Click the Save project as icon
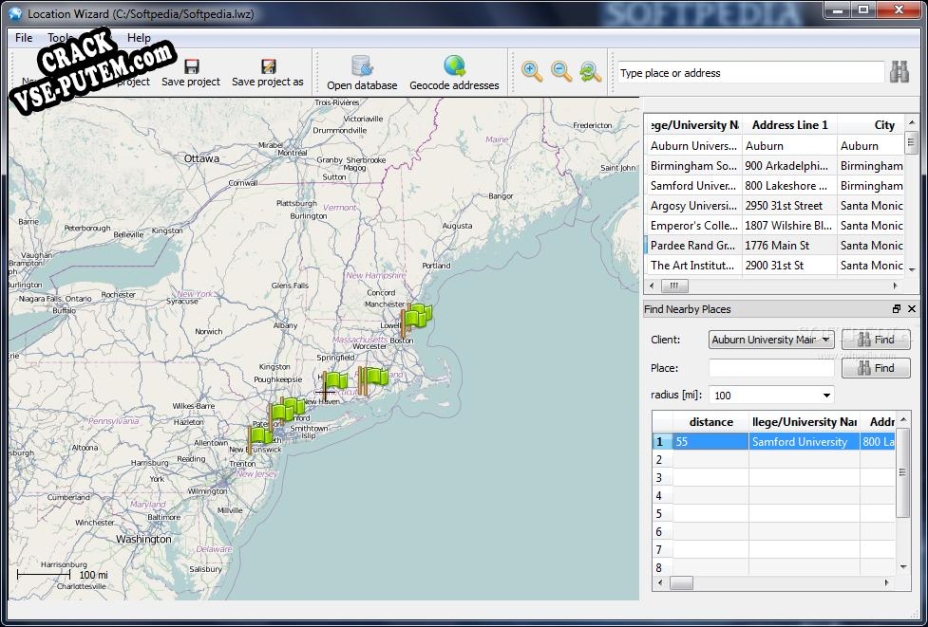The height and width of the screenshot is (627, 928). coord(267,67)
